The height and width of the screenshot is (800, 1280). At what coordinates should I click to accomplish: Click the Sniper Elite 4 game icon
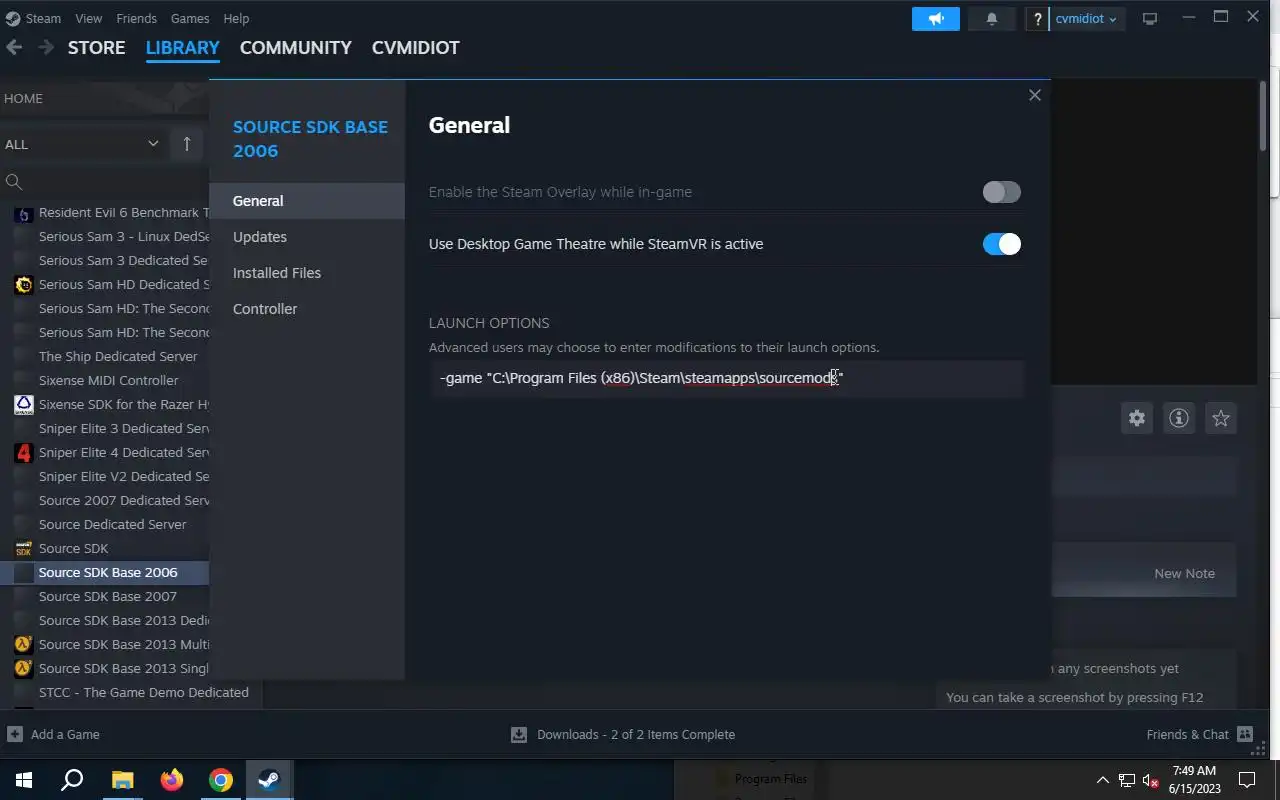[x=23, y=452]
